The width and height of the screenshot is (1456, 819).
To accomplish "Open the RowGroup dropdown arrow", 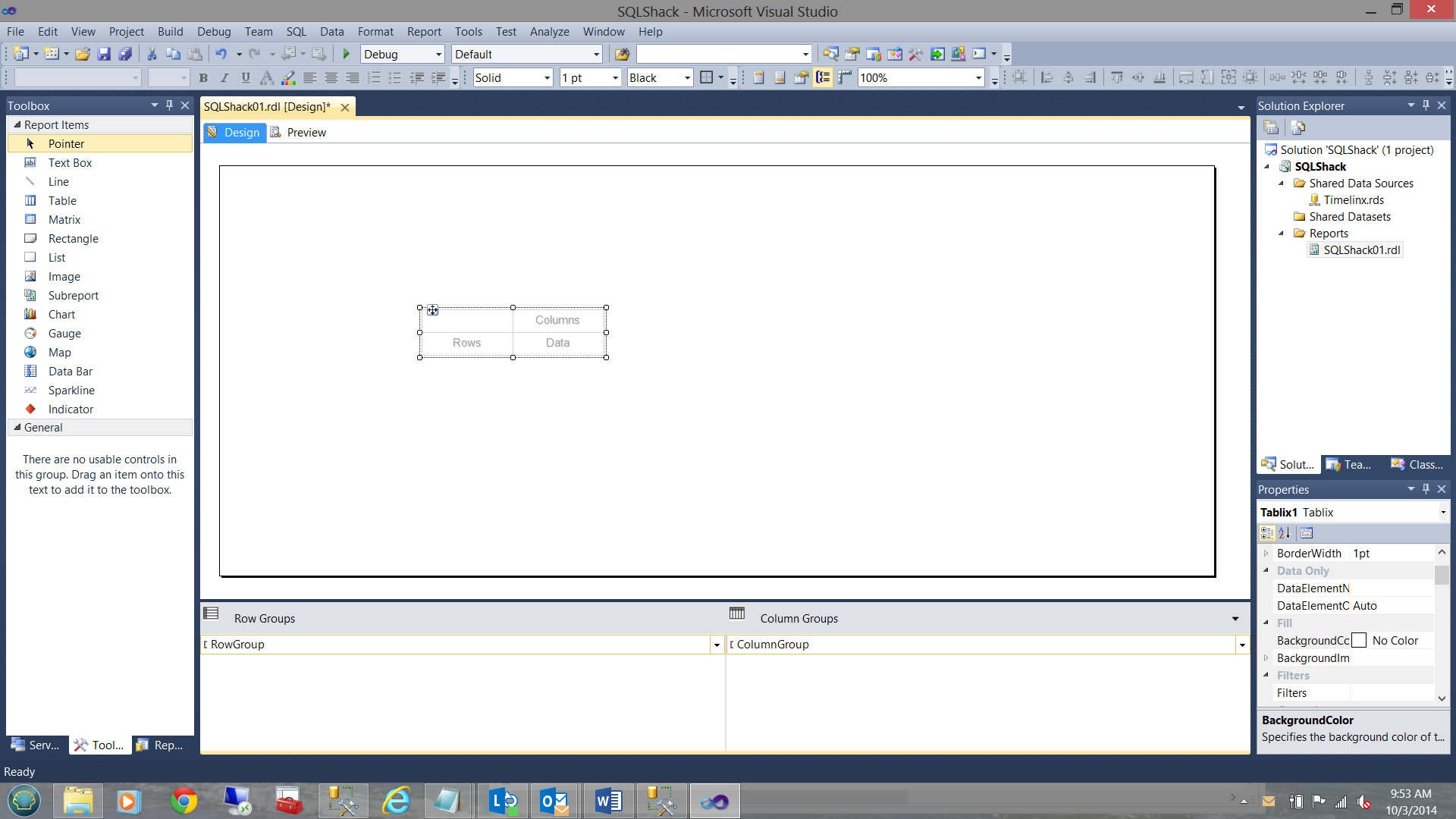I will coord(717,645).
